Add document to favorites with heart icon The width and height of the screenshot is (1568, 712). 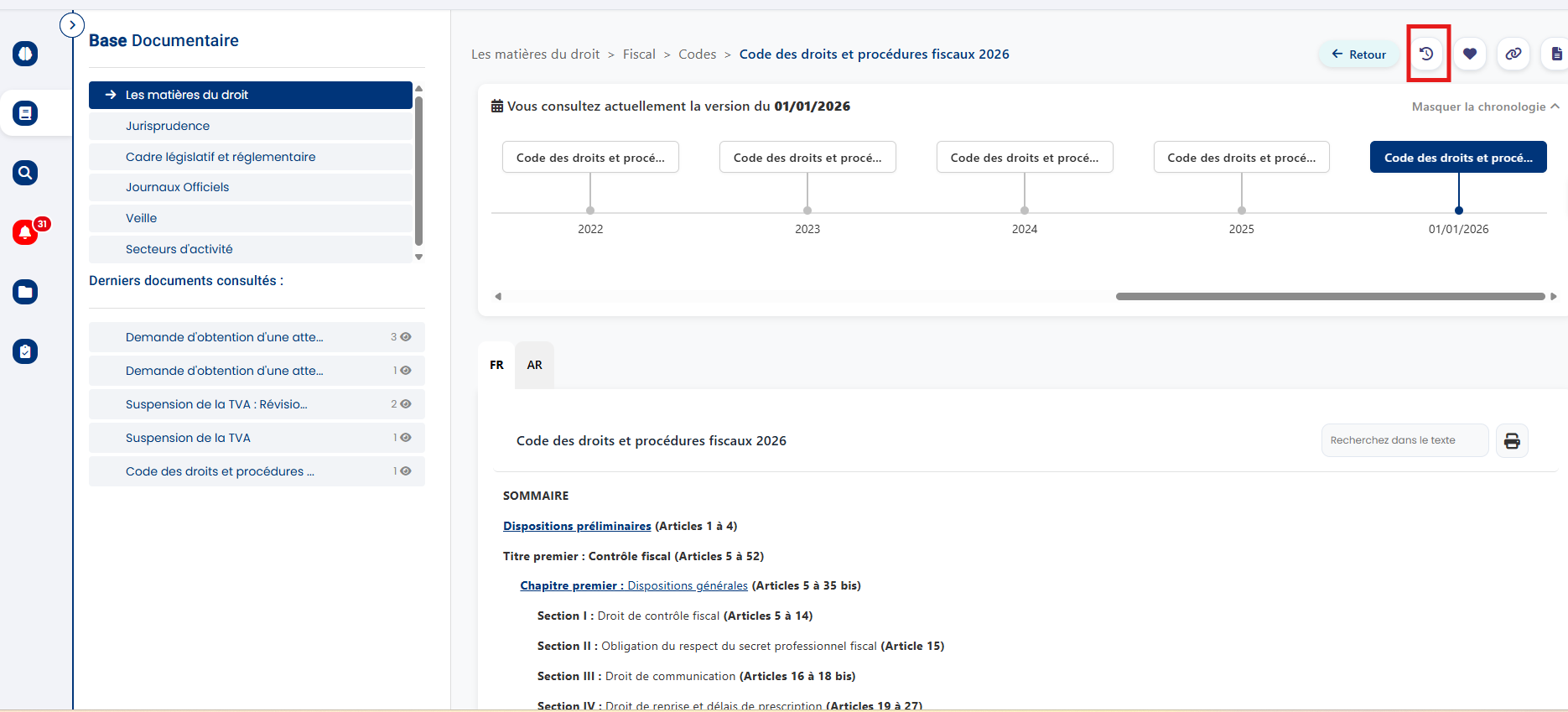click(1470, 55)
